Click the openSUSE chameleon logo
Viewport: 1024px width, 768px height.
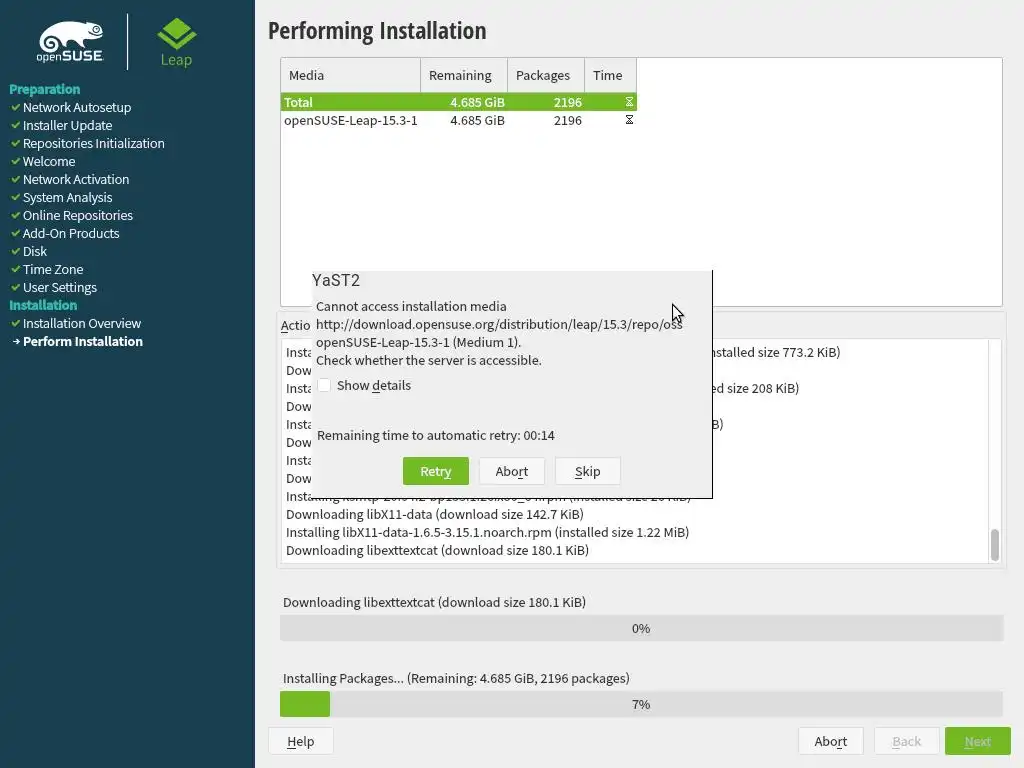pyautogui.click(x=71, y=42)
